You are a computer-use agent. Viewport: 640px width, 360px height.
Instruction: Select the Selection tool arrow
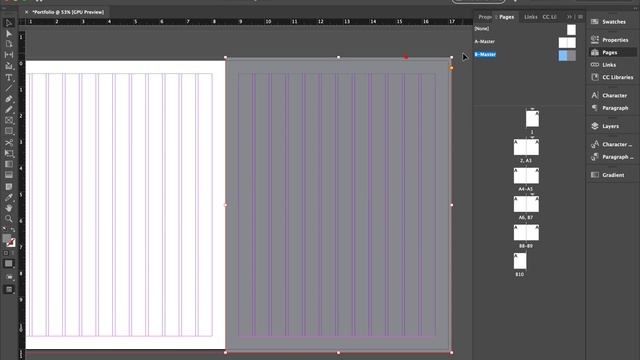click(x=9, y=23)
